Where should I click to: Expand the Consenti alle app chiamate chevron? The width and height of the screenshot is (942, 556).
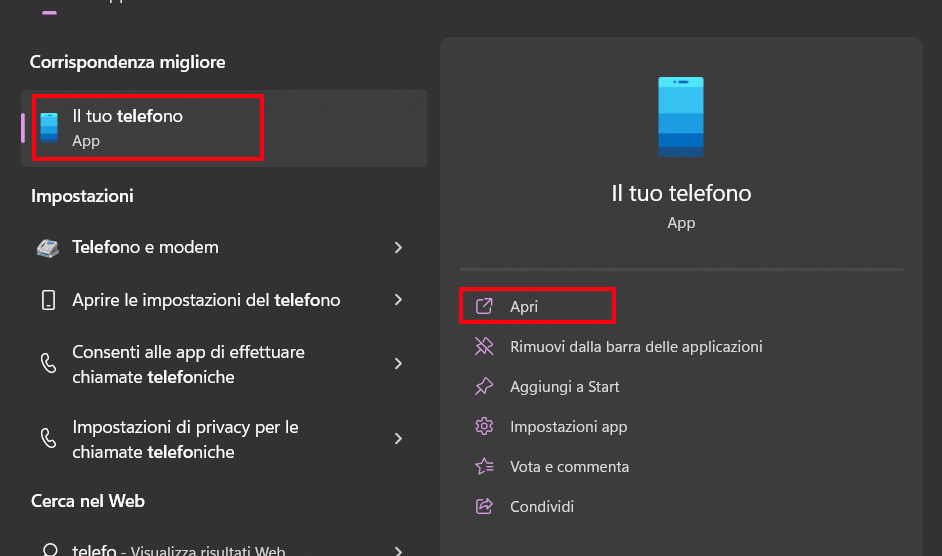[x=398, y=364]
